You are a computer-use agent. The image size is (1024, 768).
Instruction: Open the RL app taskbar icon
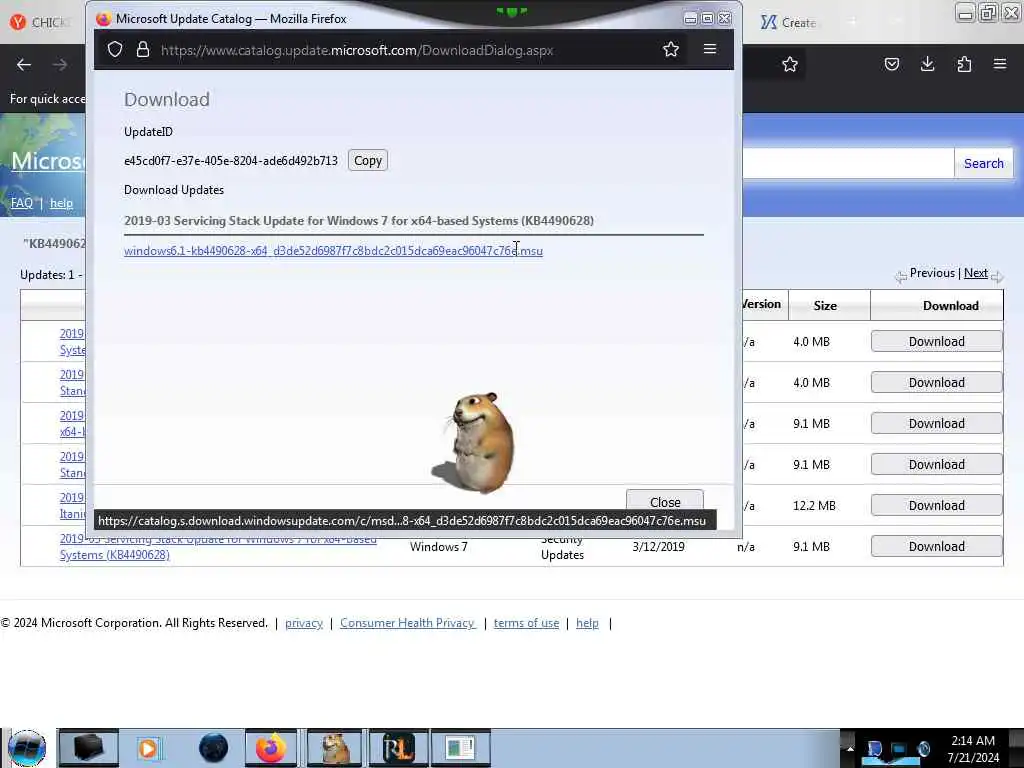click(398, 748)
